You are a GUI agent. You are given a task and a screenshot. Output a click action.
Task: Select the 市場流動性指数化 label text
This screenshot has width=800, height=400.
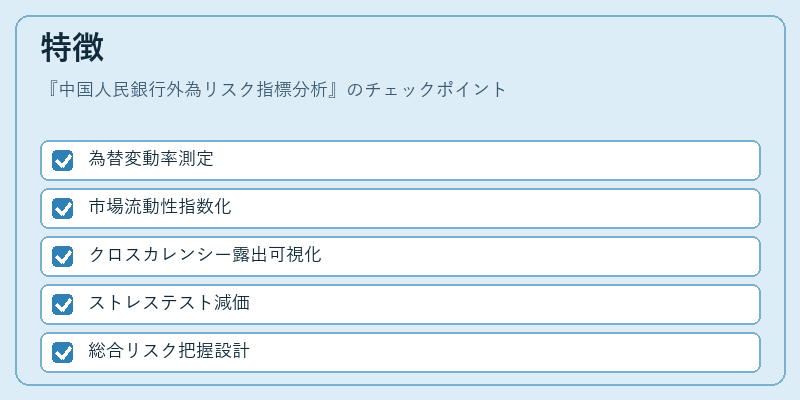[x=160, y=207]
